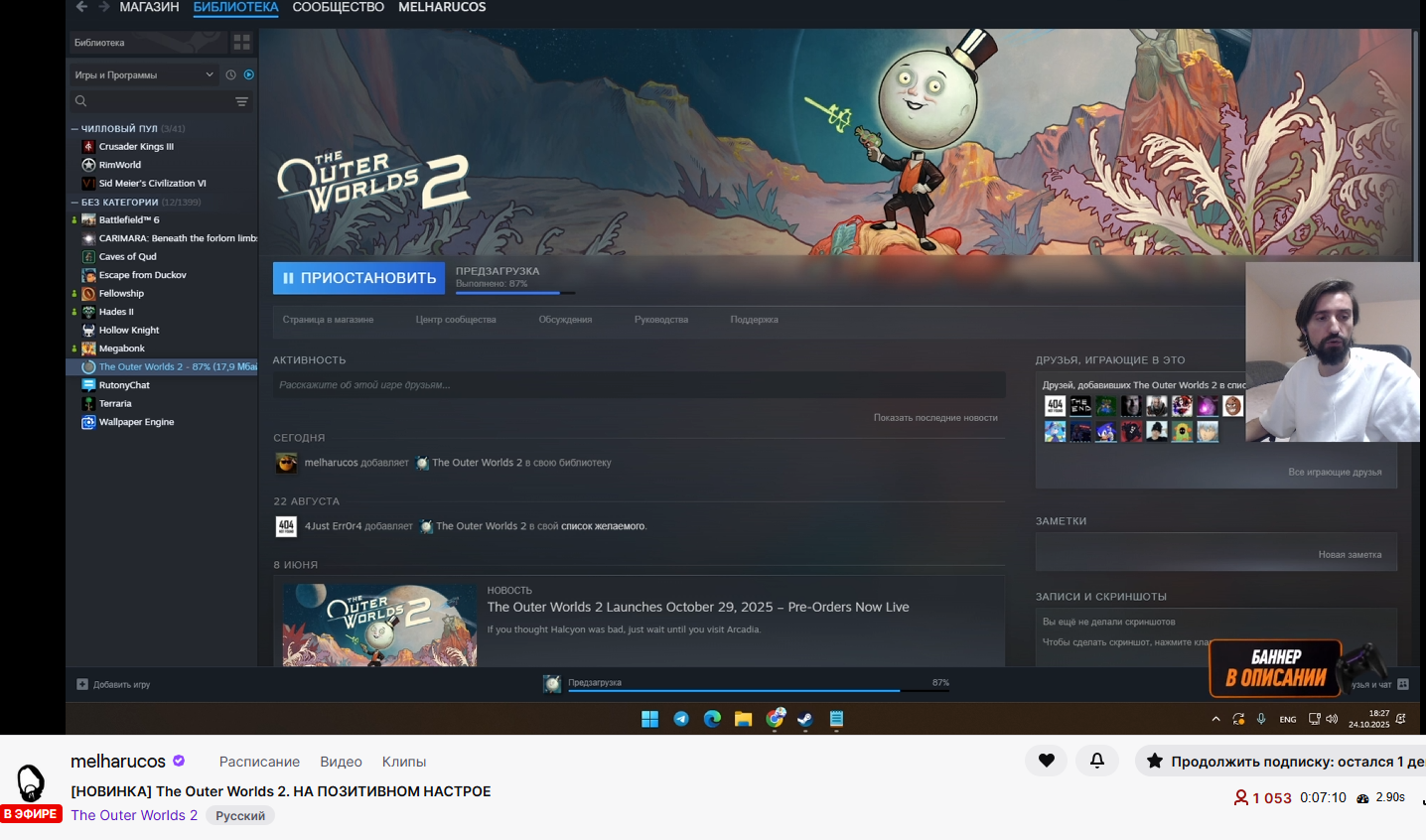Click the activity status input field

tap(639, 385)
